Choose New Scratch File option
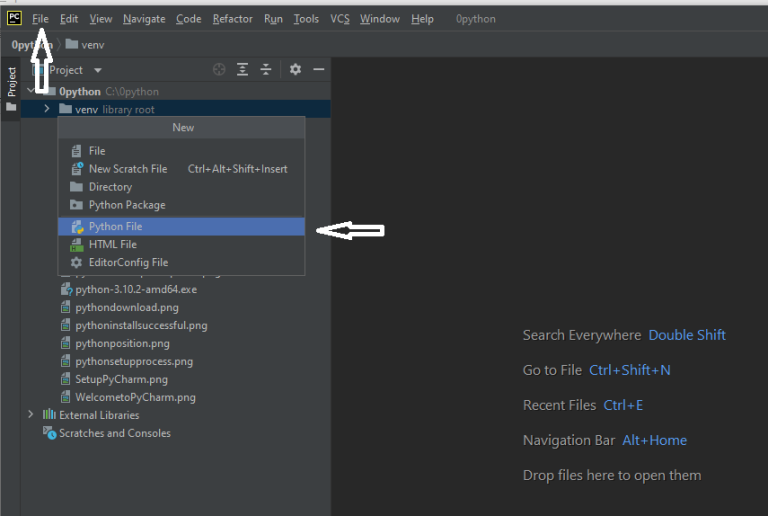Viewport: 768px width, 516px height. 181,169
